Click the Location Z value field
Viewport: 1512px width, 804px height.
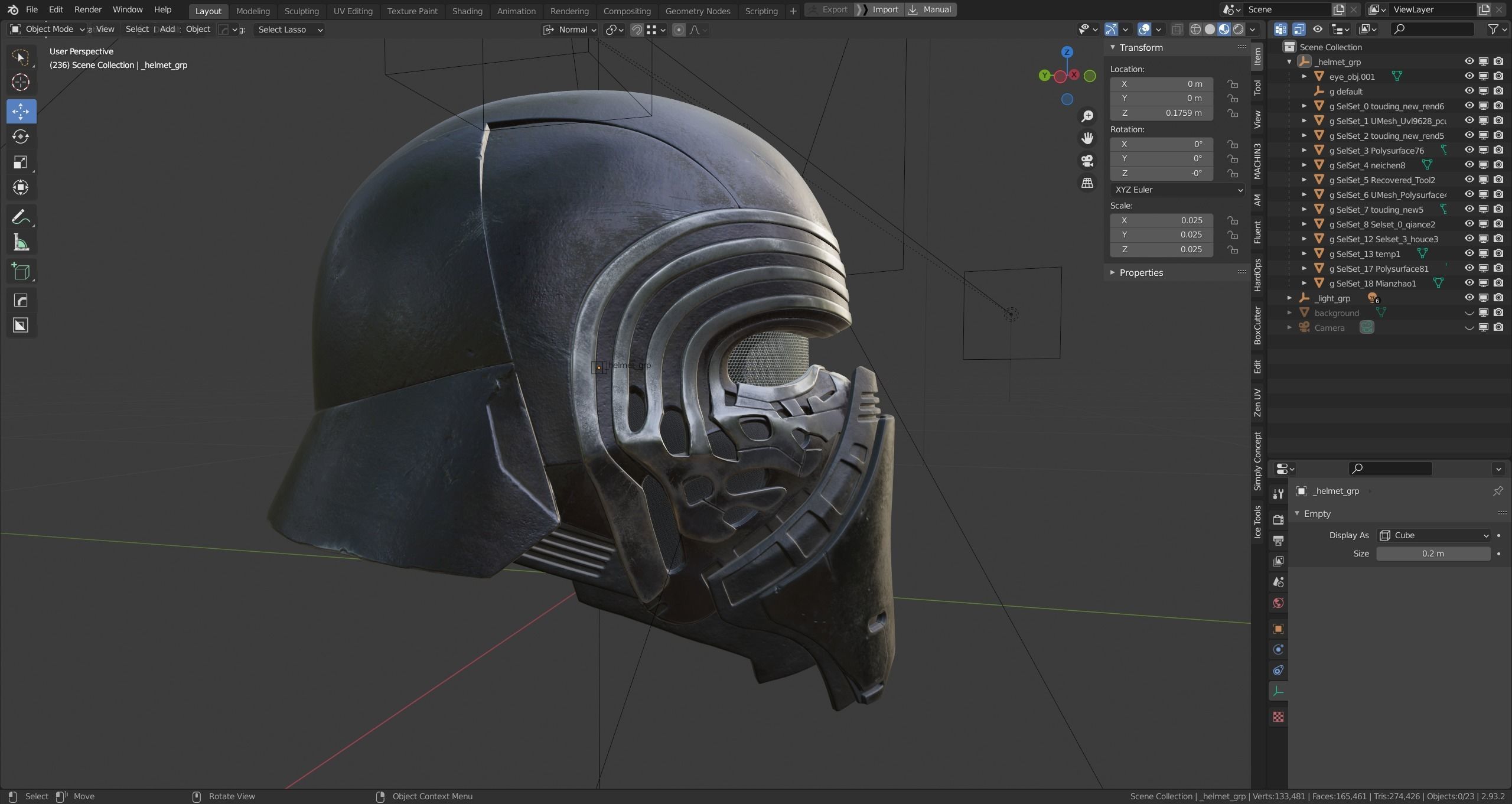click(1161, 113)
